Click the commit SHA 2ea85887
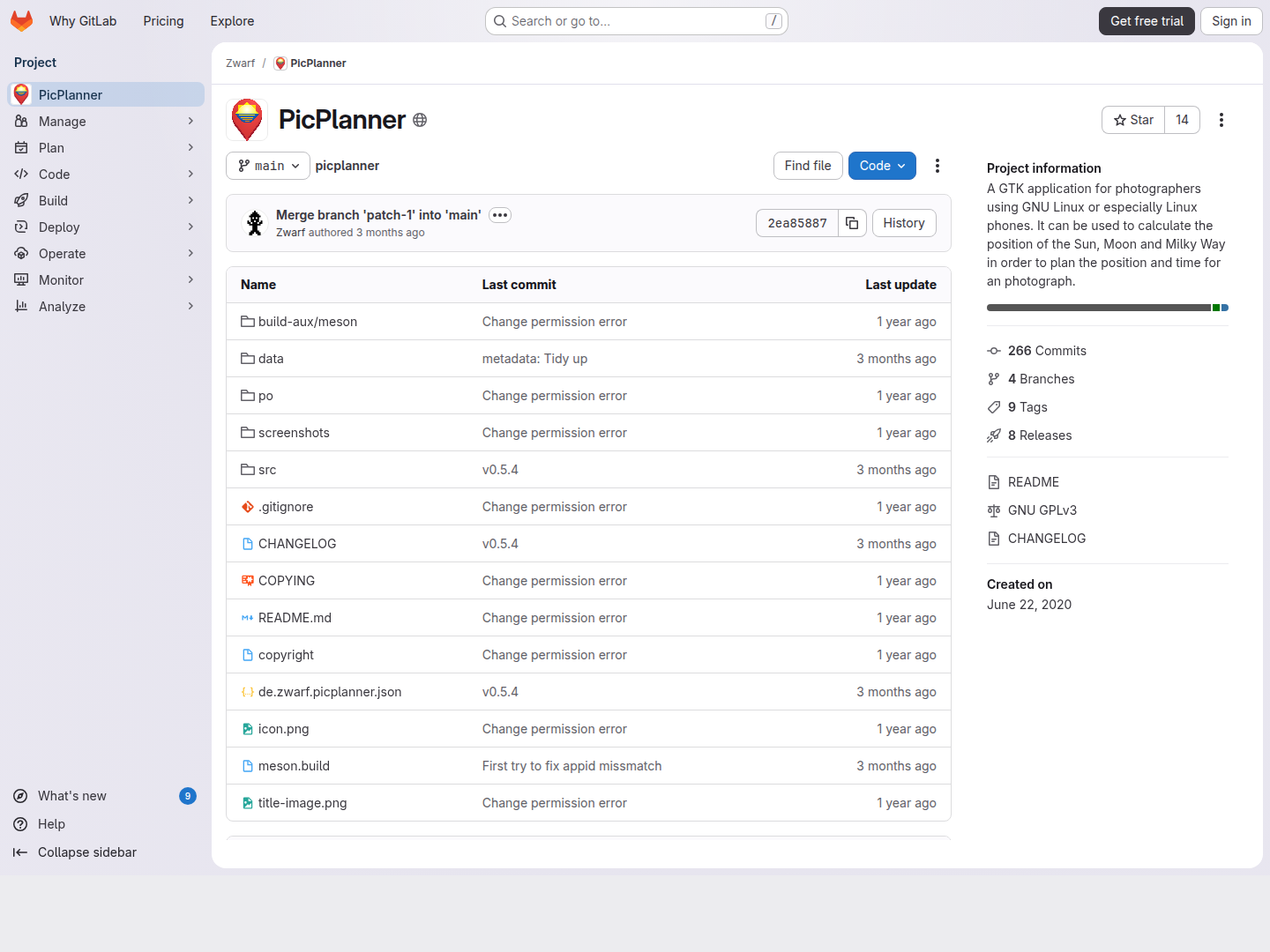This screenshot has width=1270, height=952. point(797,223)
